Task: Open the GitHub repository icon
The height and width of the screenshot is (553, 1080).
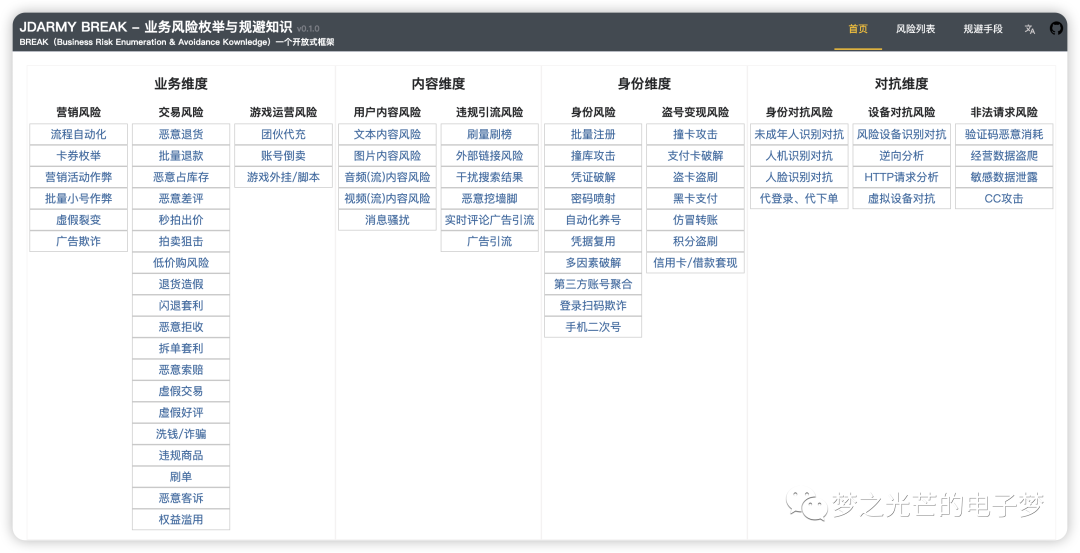Action: tap(1056, 29)
